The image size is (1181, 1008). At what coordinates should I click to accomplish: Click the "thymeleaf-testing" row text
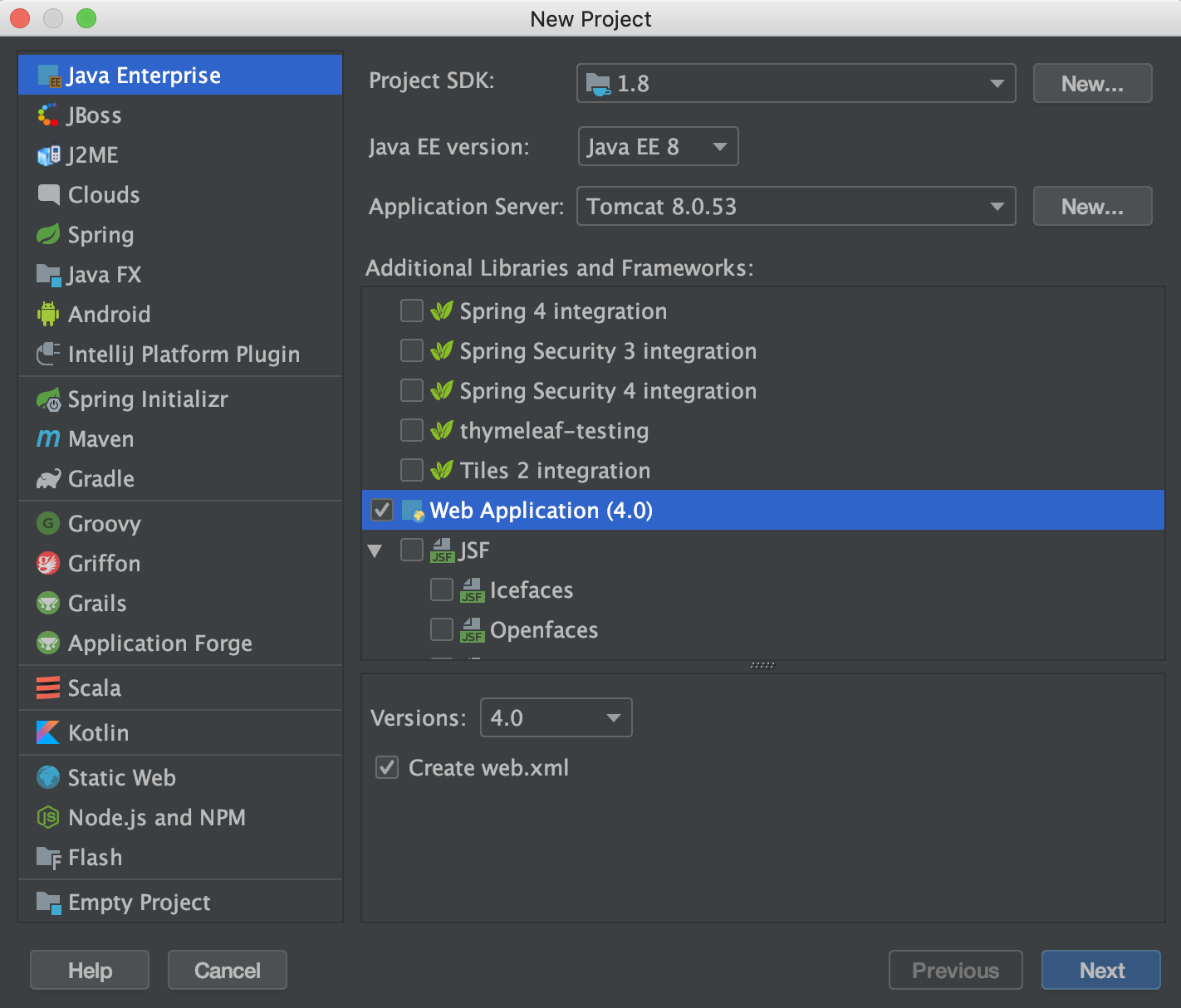[x=554, y=431]
